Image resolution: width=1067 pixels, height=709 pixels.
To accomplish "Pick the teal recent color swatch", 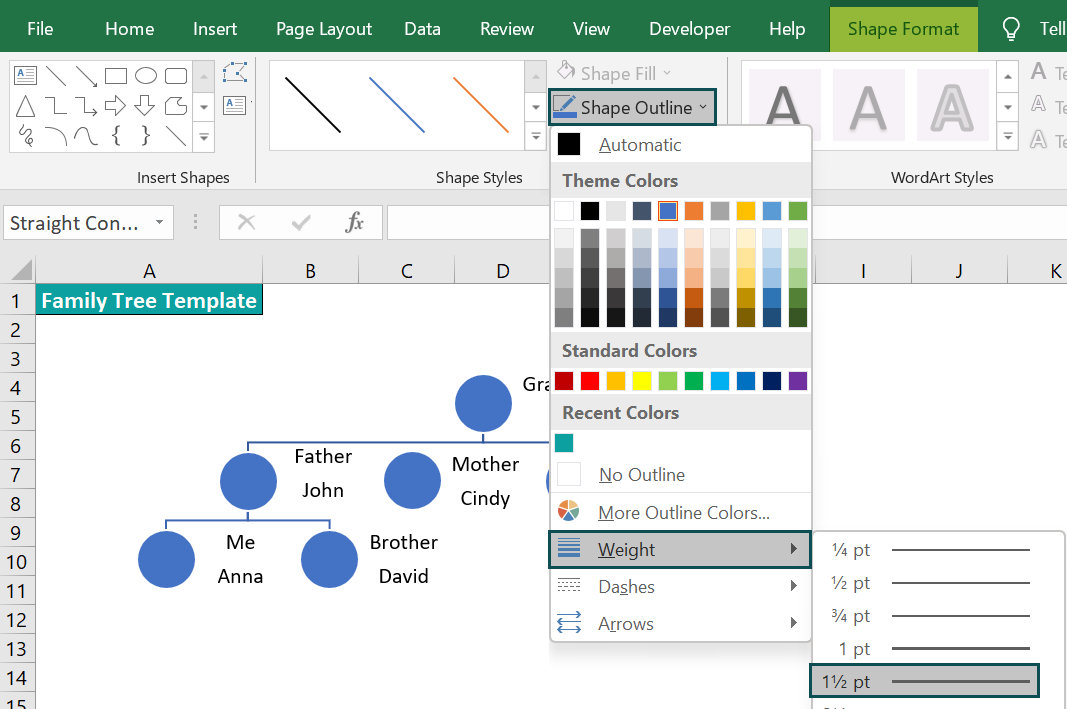I will point(564,443).
